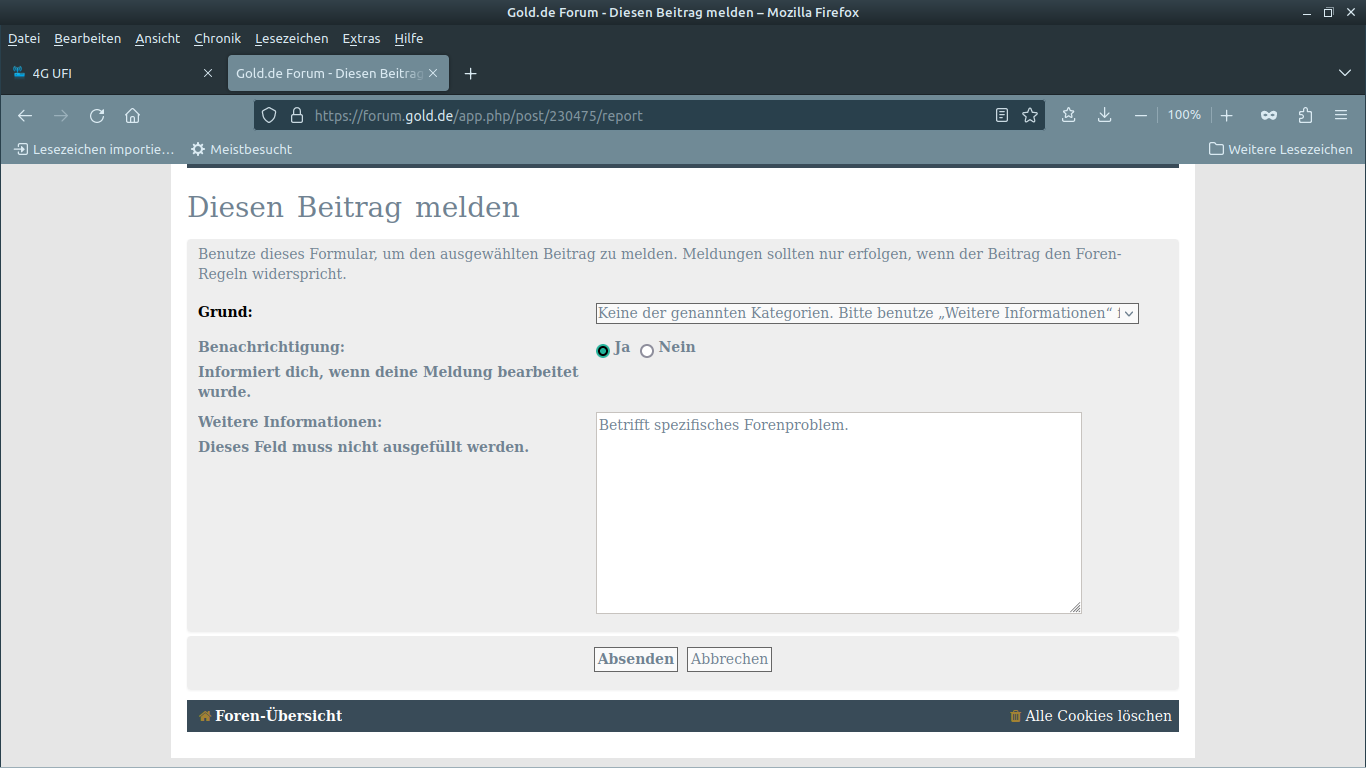Open the Bearbeiten menu

click(x=88, y=38)
